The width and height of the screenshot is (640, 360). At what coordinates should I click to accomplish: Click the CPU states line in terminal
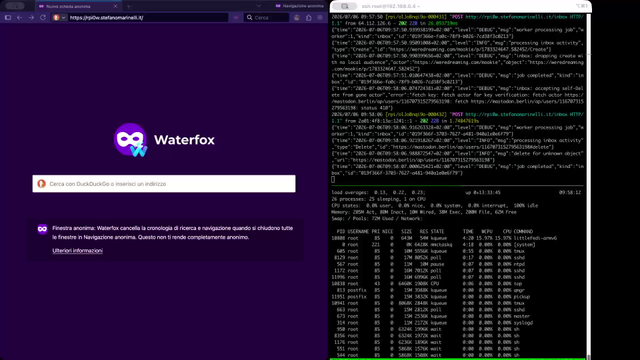[435, 205]
